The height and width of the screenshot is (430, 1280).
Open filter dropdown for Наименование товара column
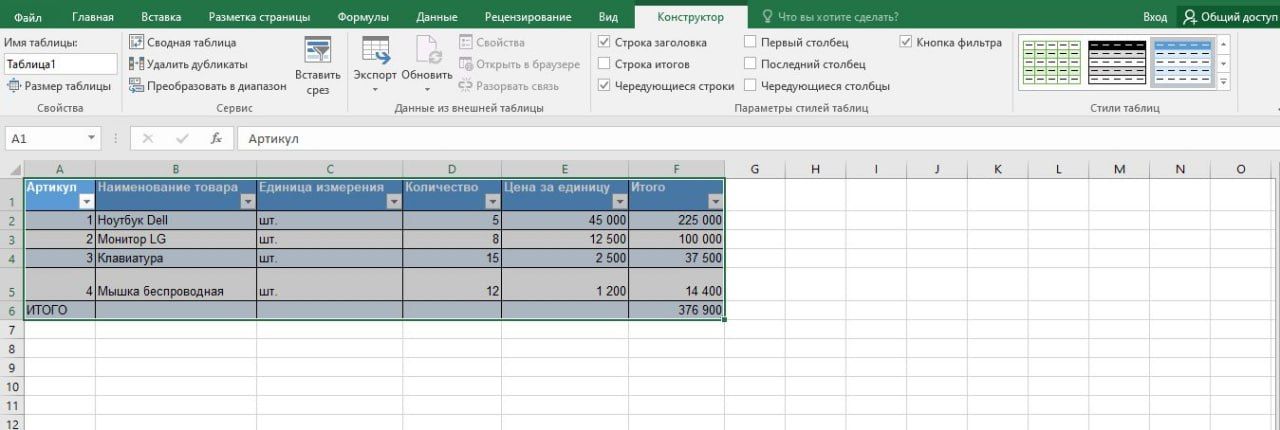click(x=247, y=202)
